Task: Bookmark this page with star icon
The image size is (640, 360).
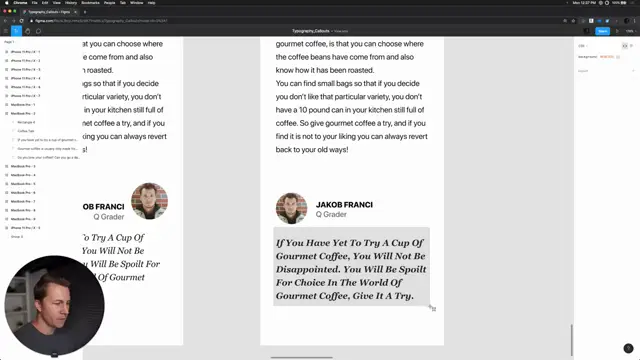Action: (x=573, y=21)
